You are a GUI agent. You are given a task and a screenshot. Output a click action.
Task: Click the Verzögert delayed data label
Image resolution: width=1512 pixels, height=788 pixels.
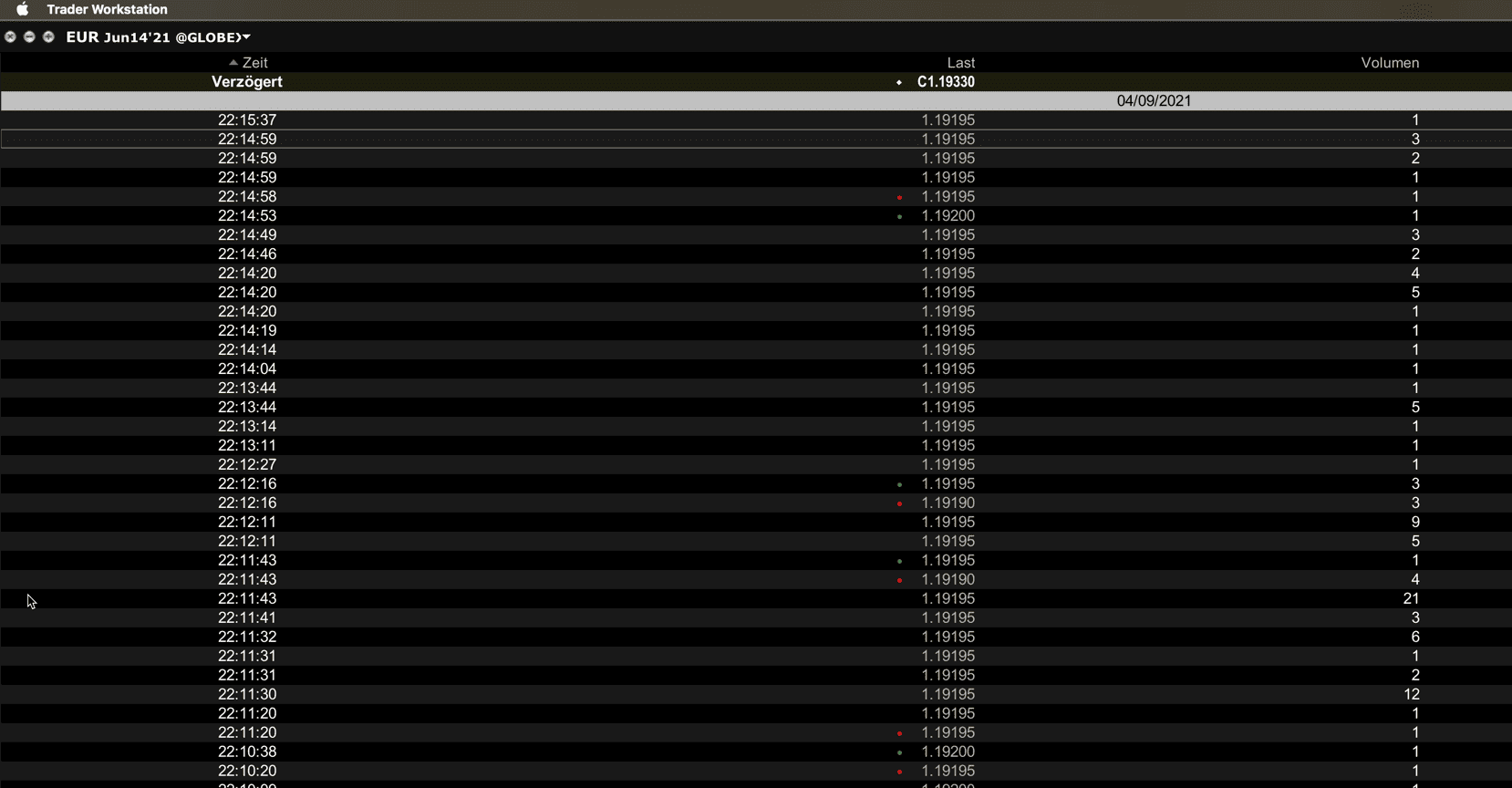pos(246,82)
